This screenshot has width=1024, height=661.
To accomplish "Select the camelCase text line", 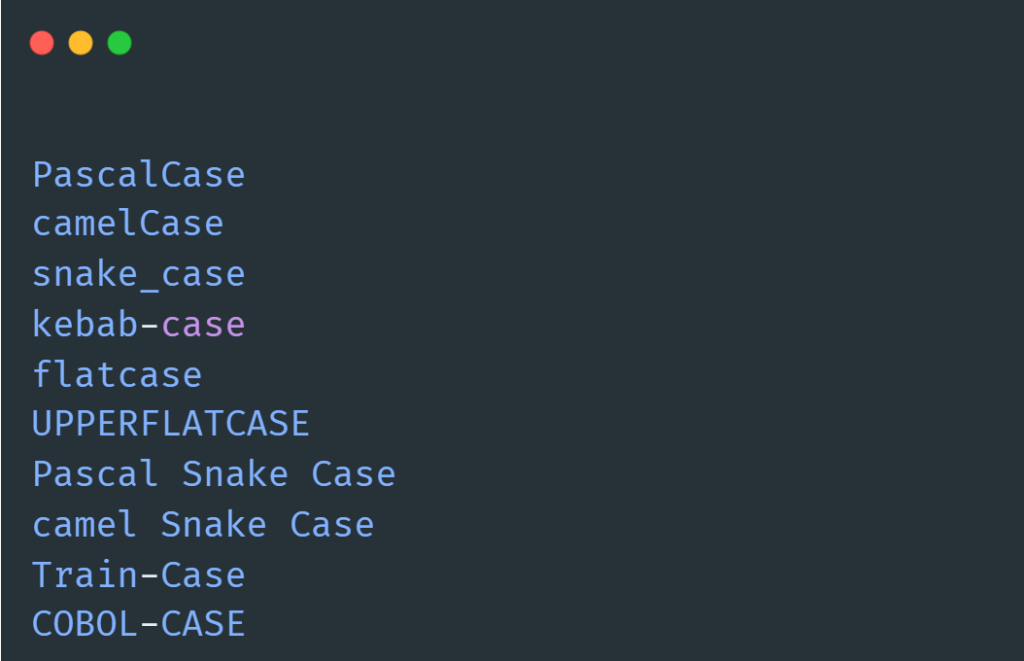I will [127, 224].
